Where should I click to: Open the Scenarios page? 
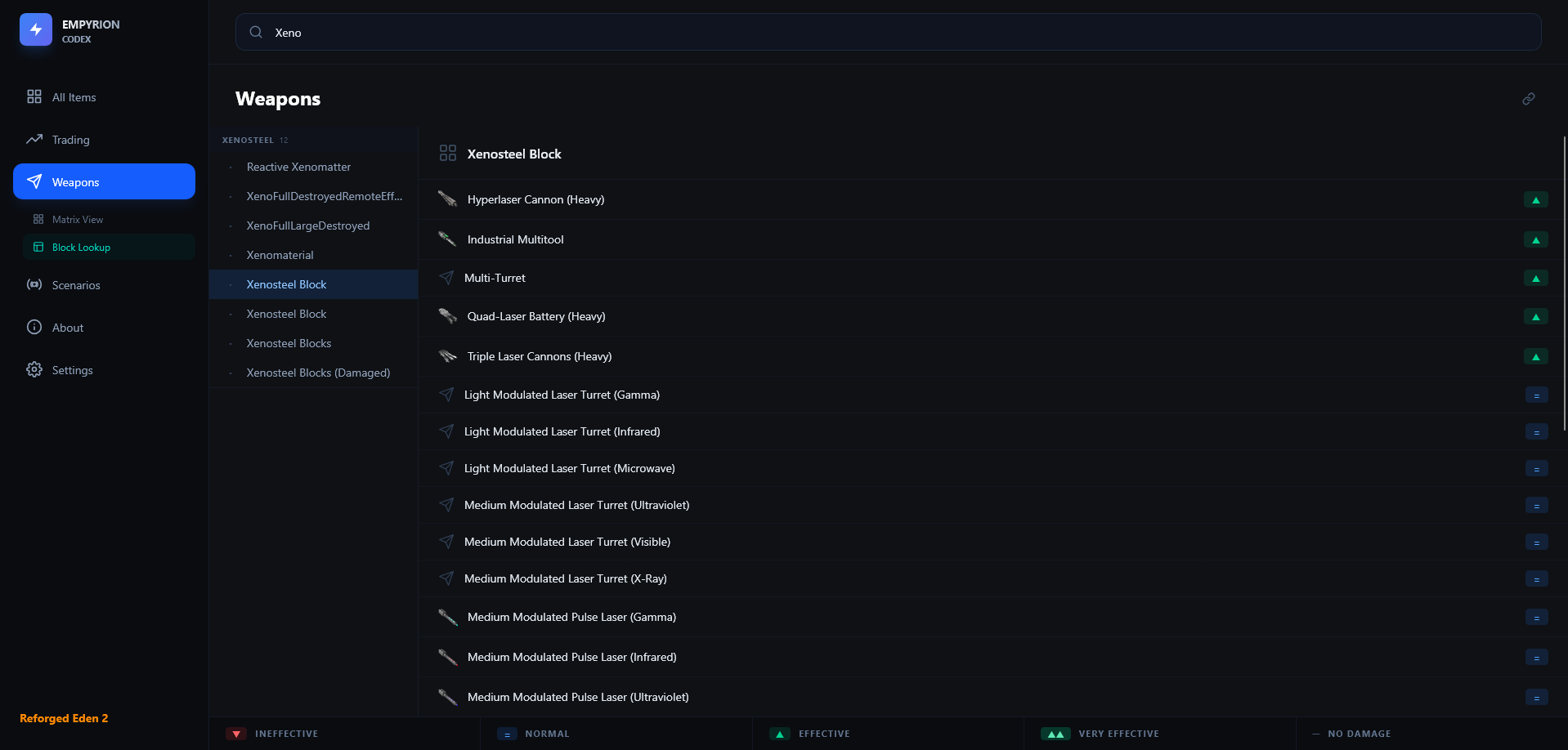pos(75,285)
